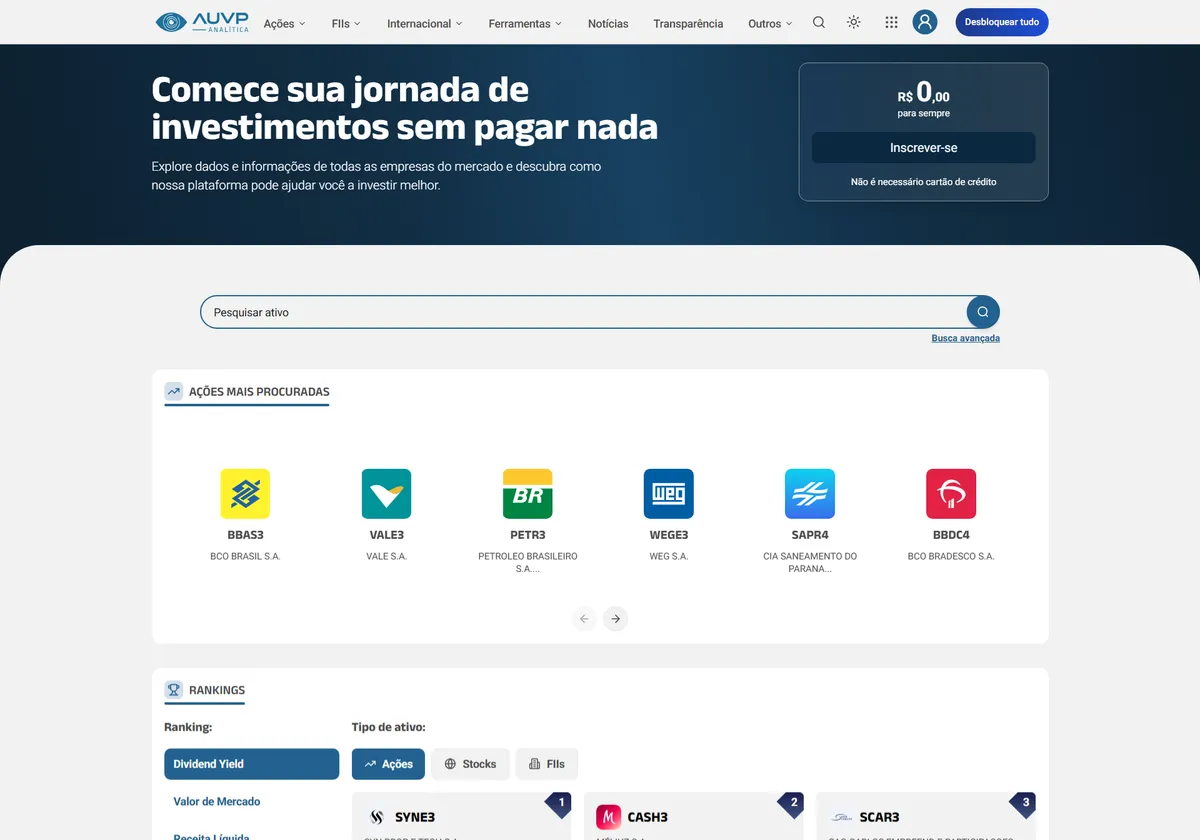
Task: Click the Desbloquear tudo button
Action: [x=1002, y=22]
